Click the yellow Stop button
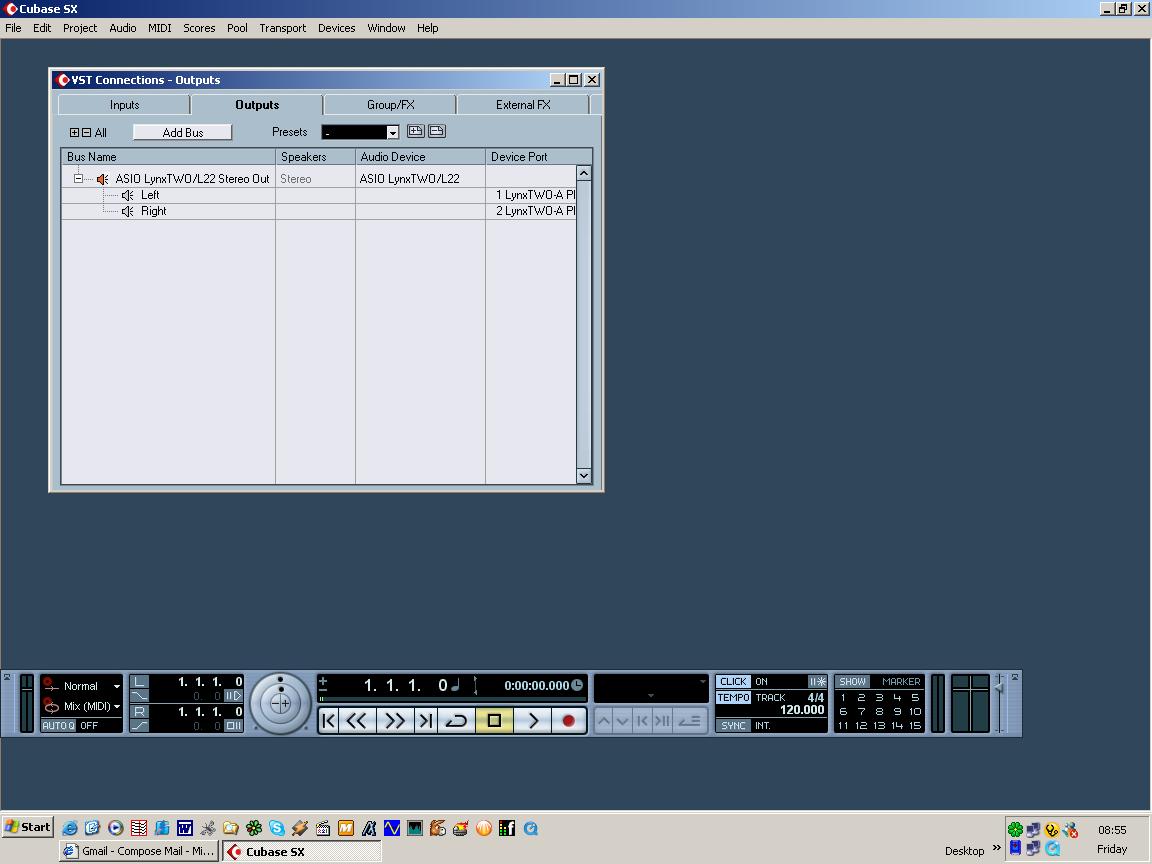Image resolution: width=1152 pixels, height=864 pixels. pos(494,721)
